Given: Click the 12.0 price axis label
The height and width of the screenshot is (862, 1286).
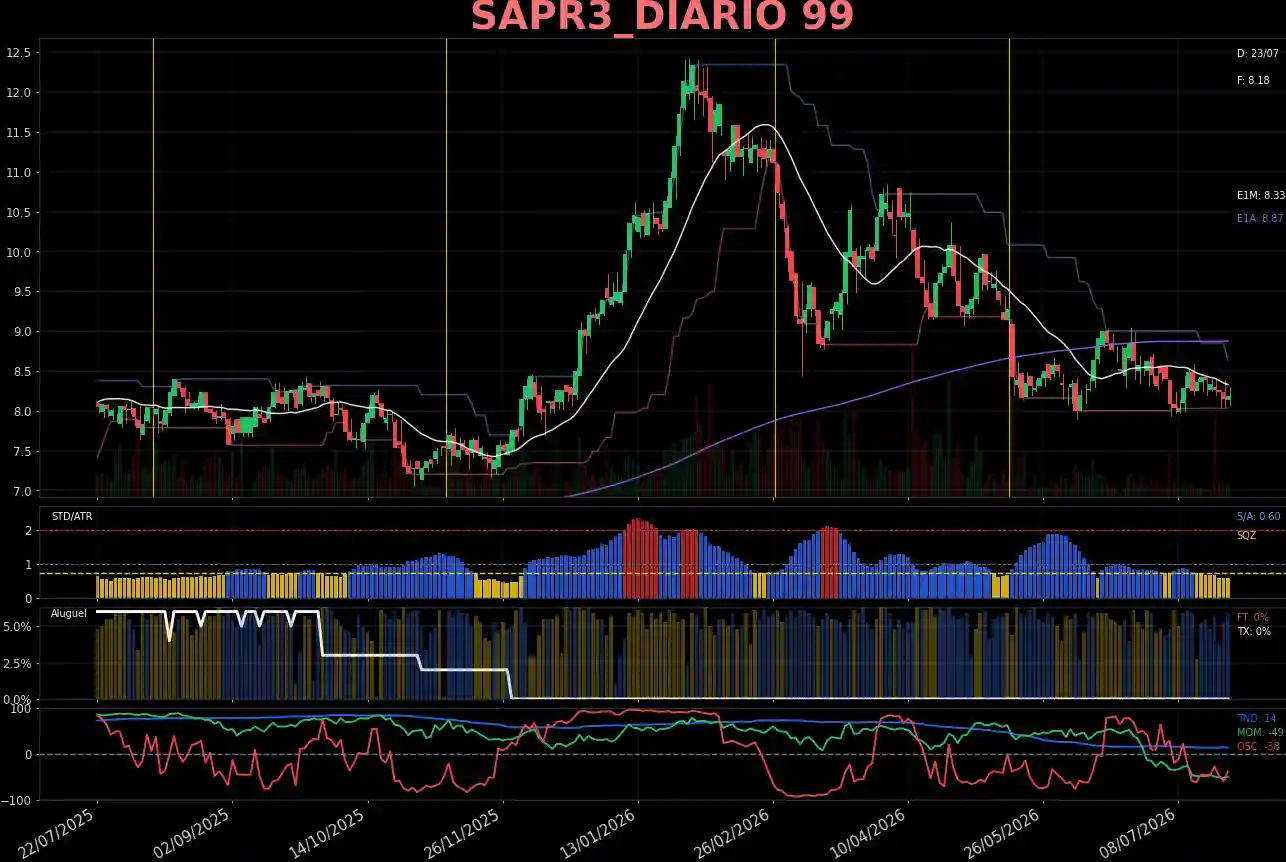Looking at the screenshot, I should click(20, 93).
